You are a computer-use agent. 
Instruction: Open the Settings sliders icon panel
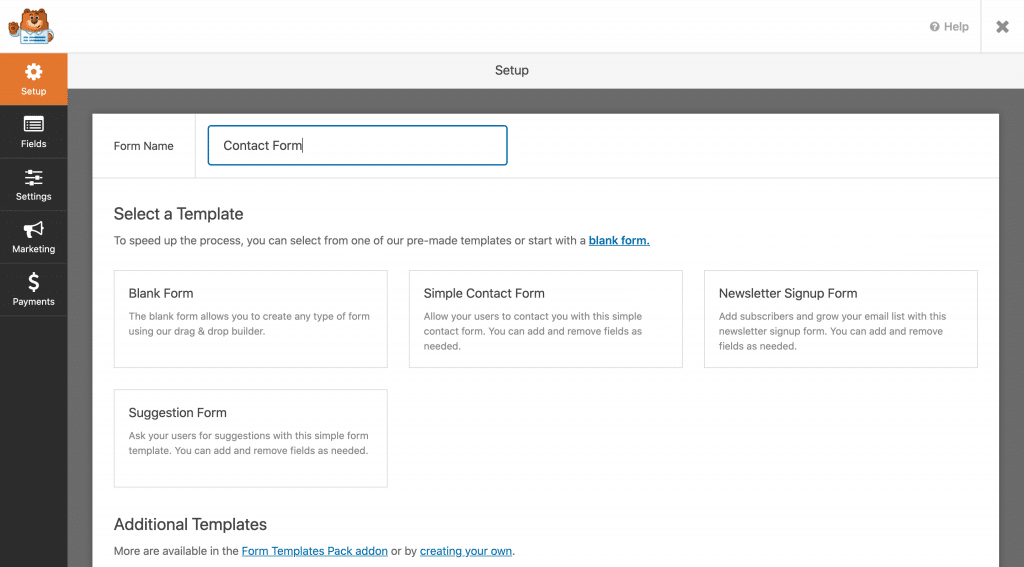(x=33, y=185)
